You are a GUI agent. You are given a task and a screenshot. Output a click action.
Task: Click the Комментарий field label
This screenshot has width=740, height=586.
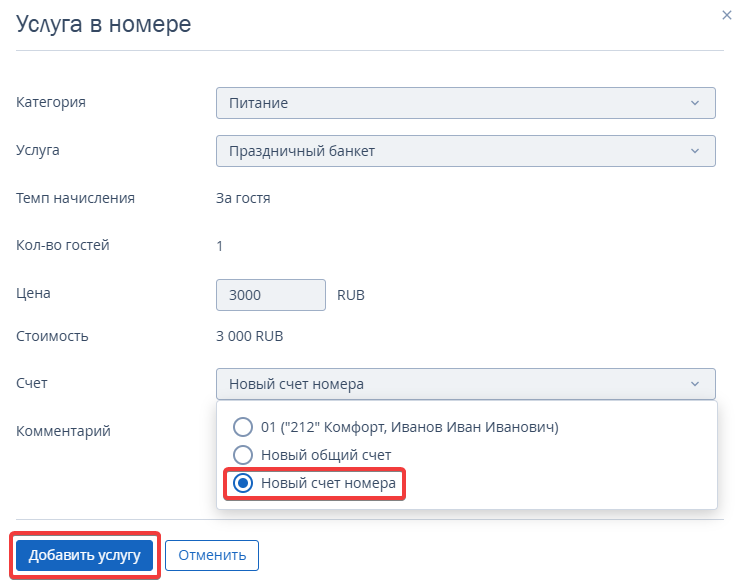pyautogui.click(x=63, y=431)
